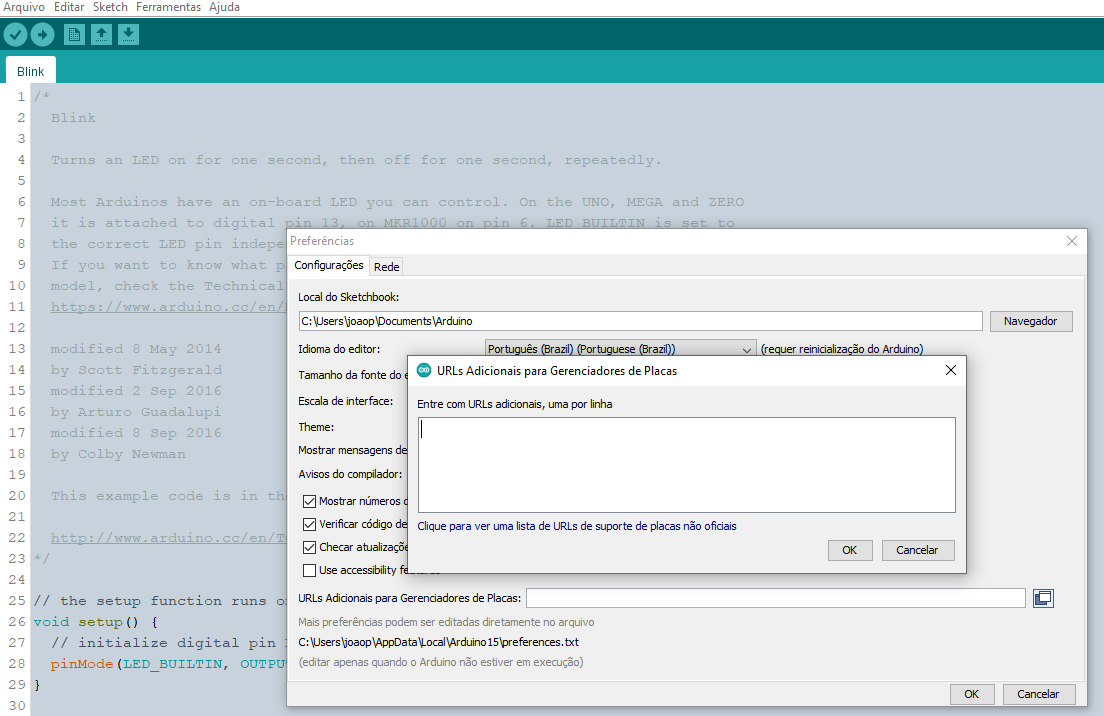Open a sketch with the up-arrow icon
The width and height of the screenshot is (1104, 716).
point(101,34)
